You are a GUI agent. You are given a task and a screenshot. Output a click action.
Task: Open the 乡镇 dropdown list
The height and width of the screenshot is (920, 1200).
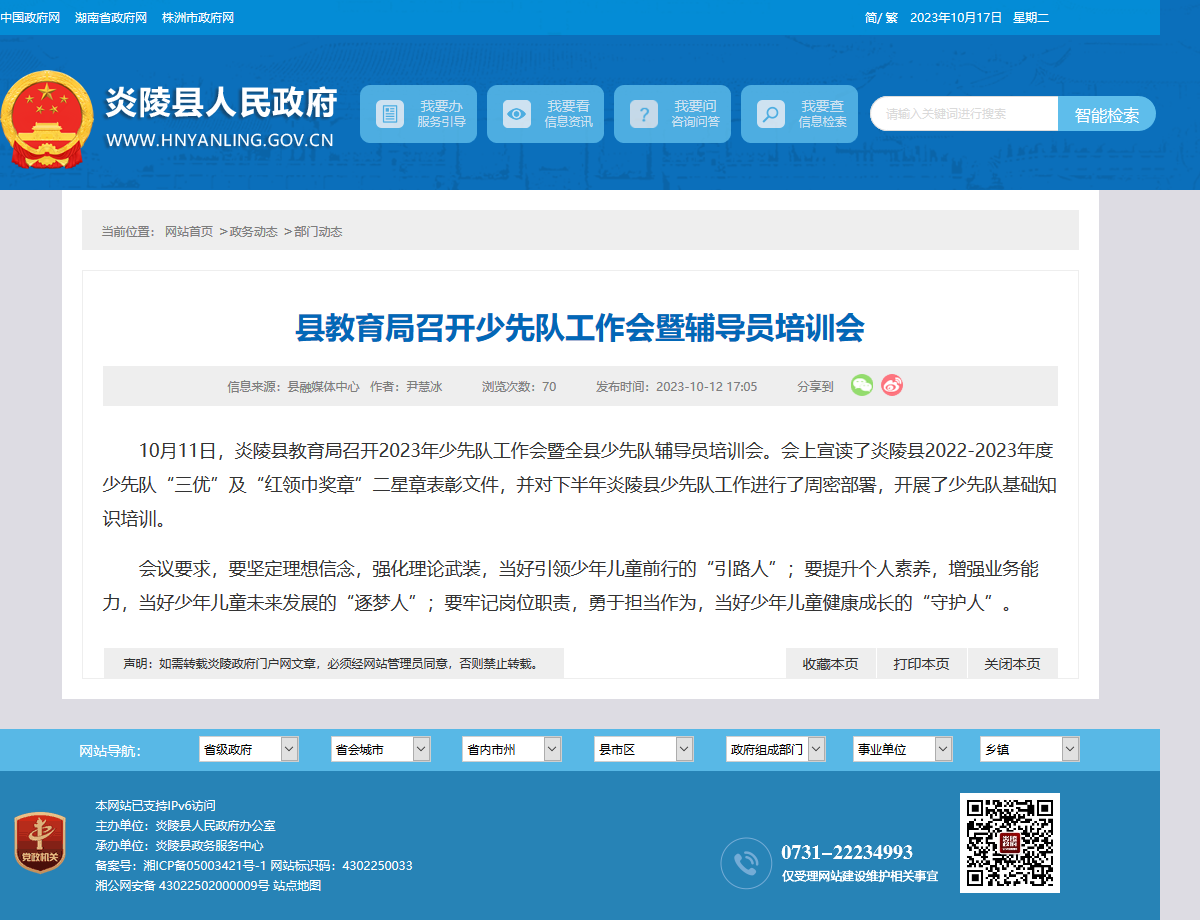1030,749
